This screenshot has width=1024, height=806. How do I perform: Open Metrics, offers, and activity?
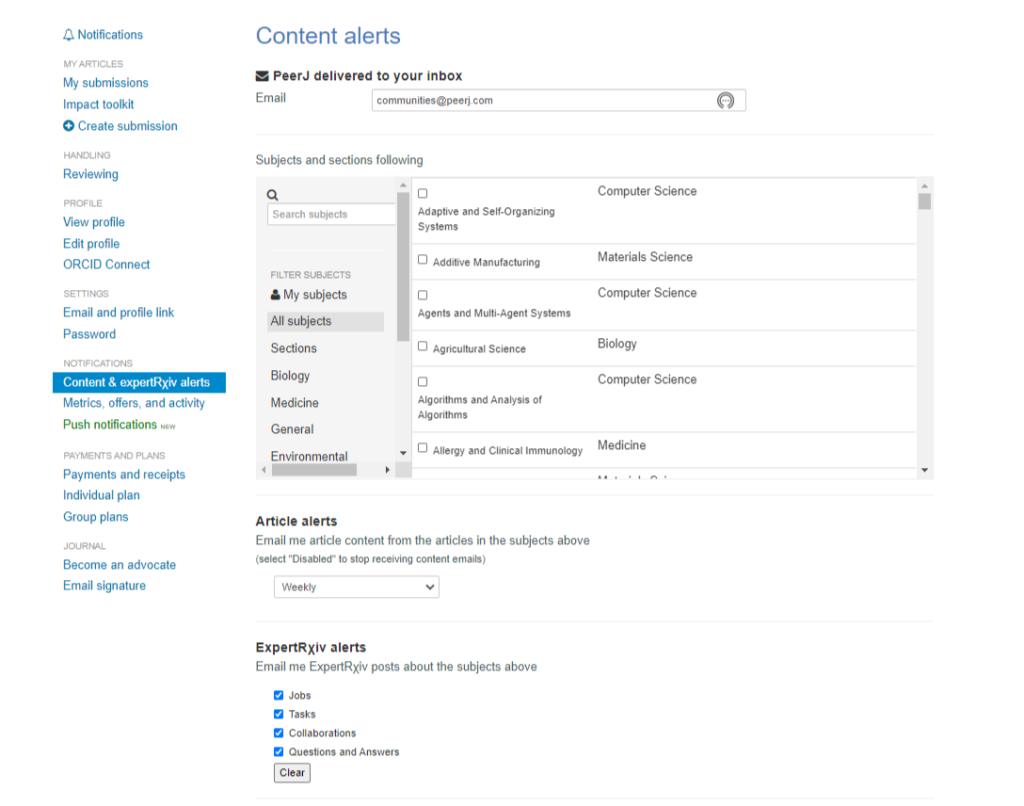click(x=134, y=403)
